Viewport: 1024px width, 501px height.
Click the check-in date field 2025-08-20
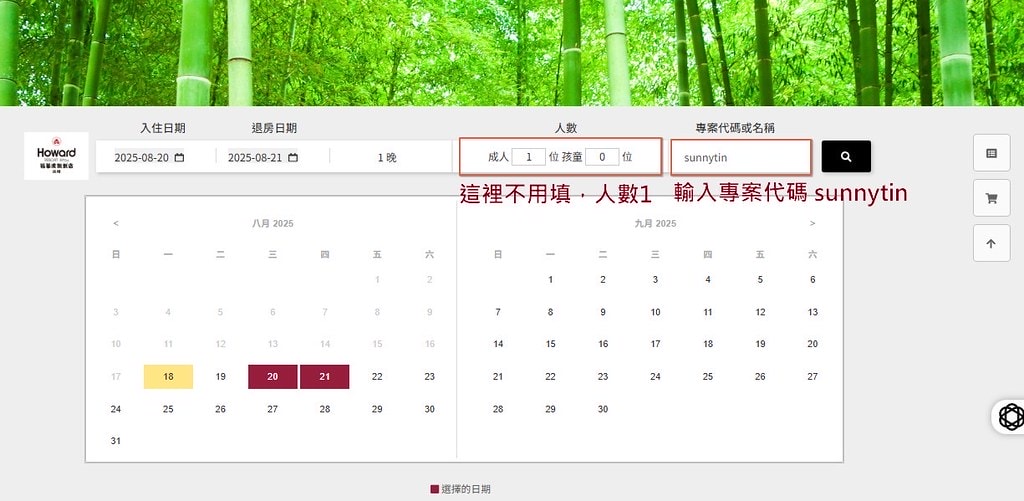142,158
